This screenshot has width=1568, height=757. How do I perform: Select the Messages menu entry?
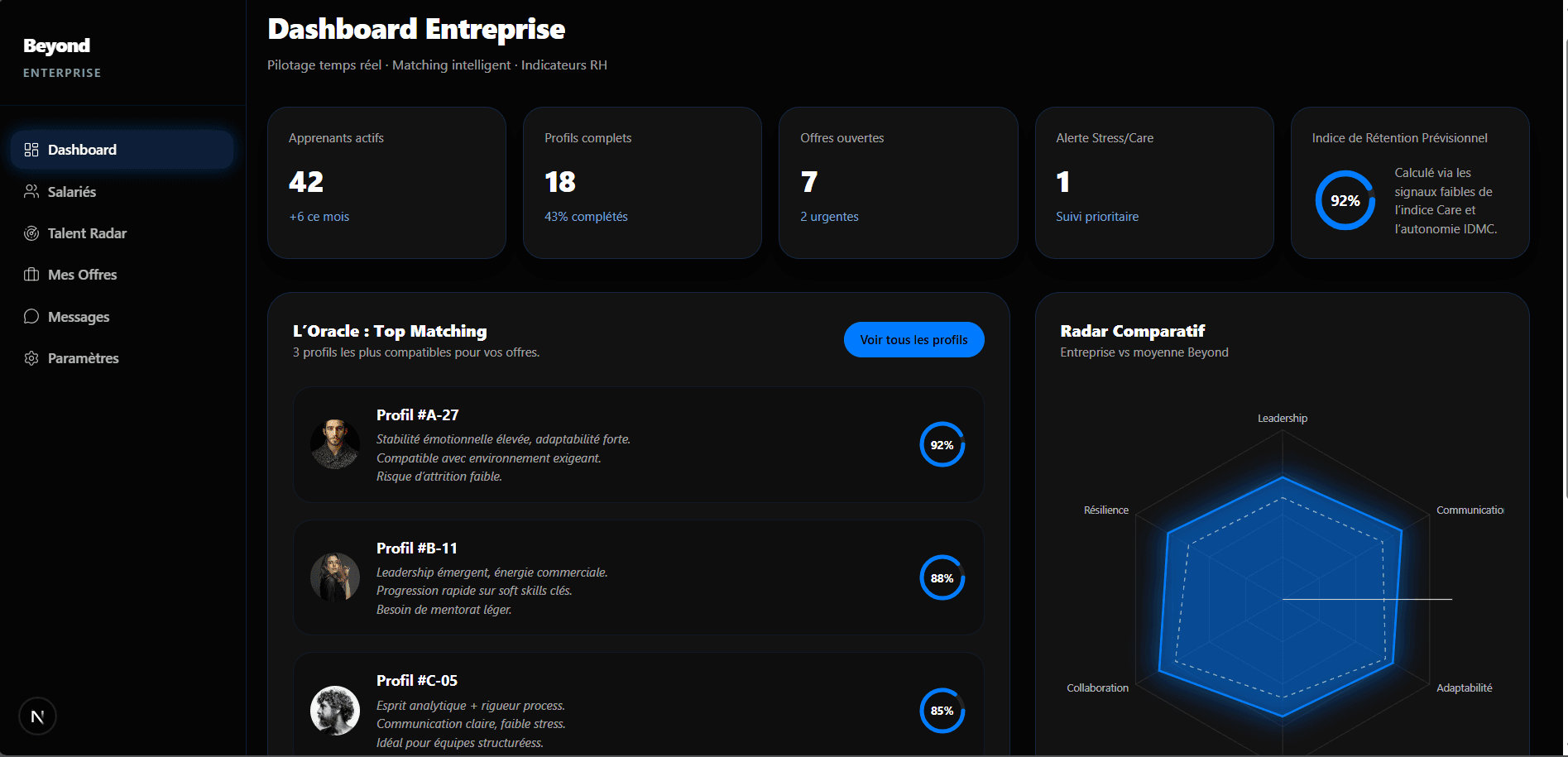click(78, 316)
